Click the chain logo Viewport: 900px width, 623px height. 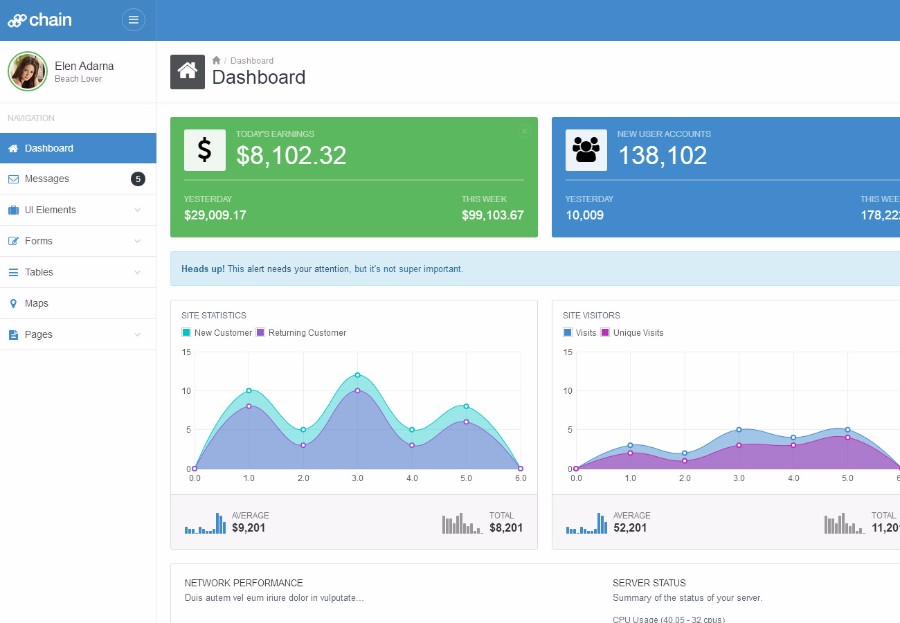point(40,20)
